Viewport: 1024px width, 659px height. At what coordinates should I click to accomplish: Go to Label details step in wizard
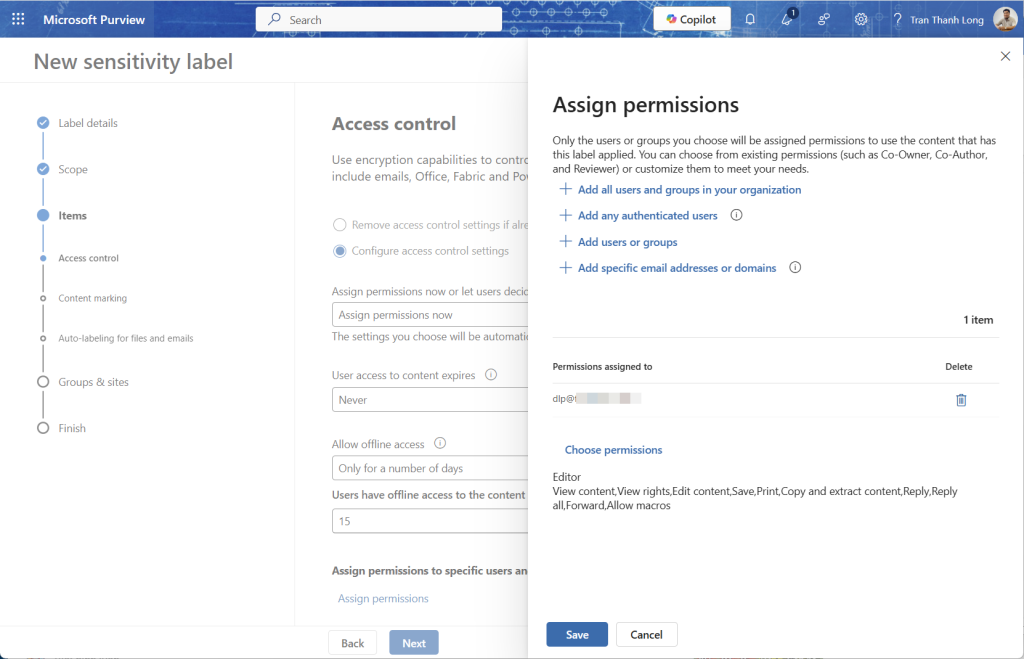[87, 123]
